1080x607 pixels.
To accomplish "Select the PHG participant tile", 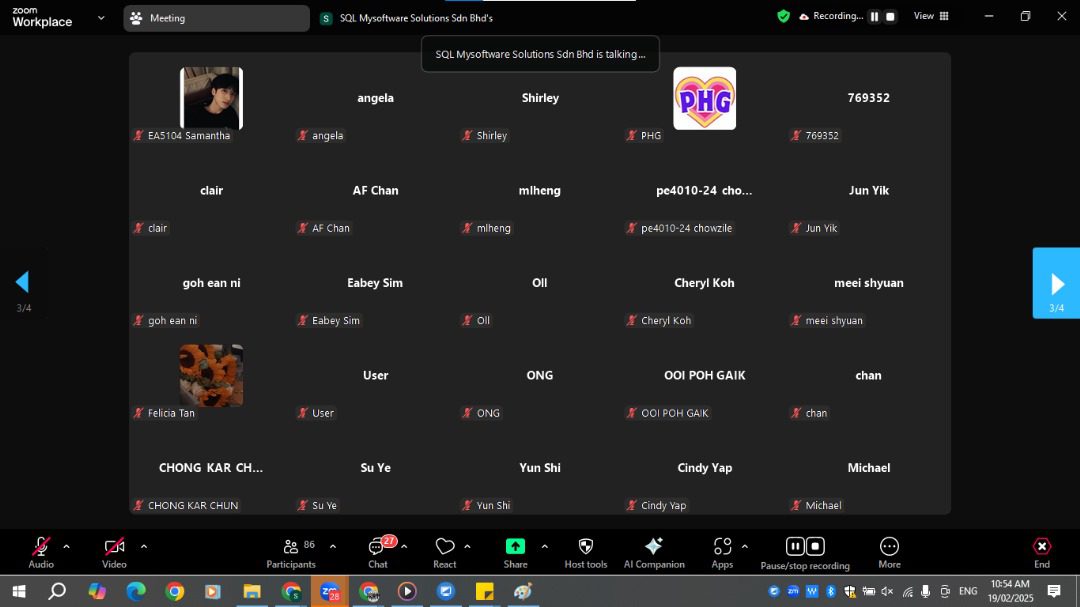I will pyautogui.click(x=704, y=99).
